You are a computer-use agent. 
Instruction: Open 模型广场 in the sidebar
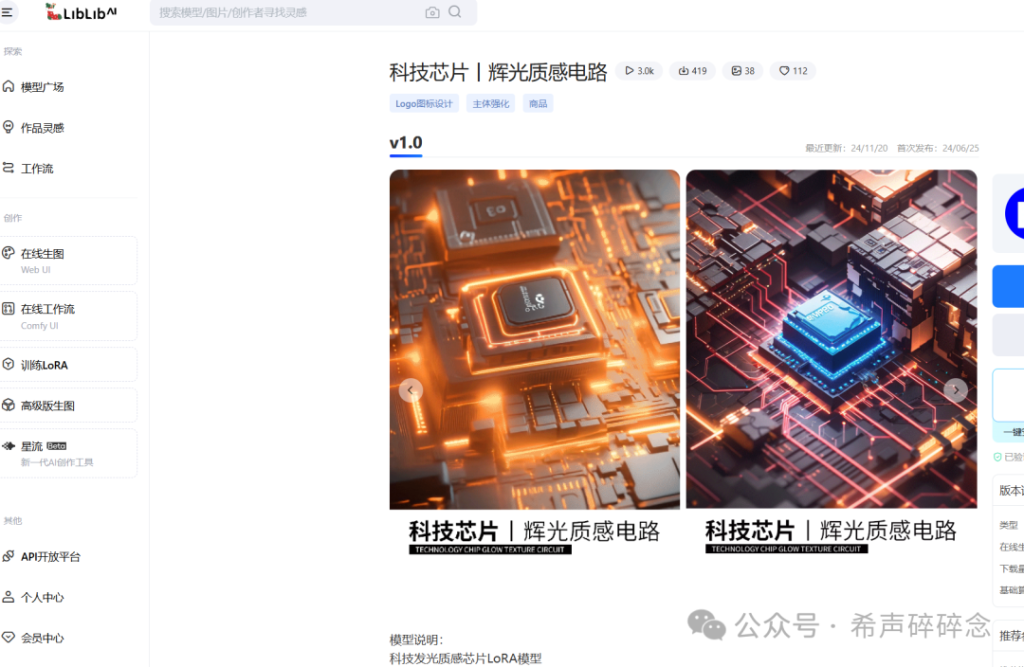[x=42, y=87]
